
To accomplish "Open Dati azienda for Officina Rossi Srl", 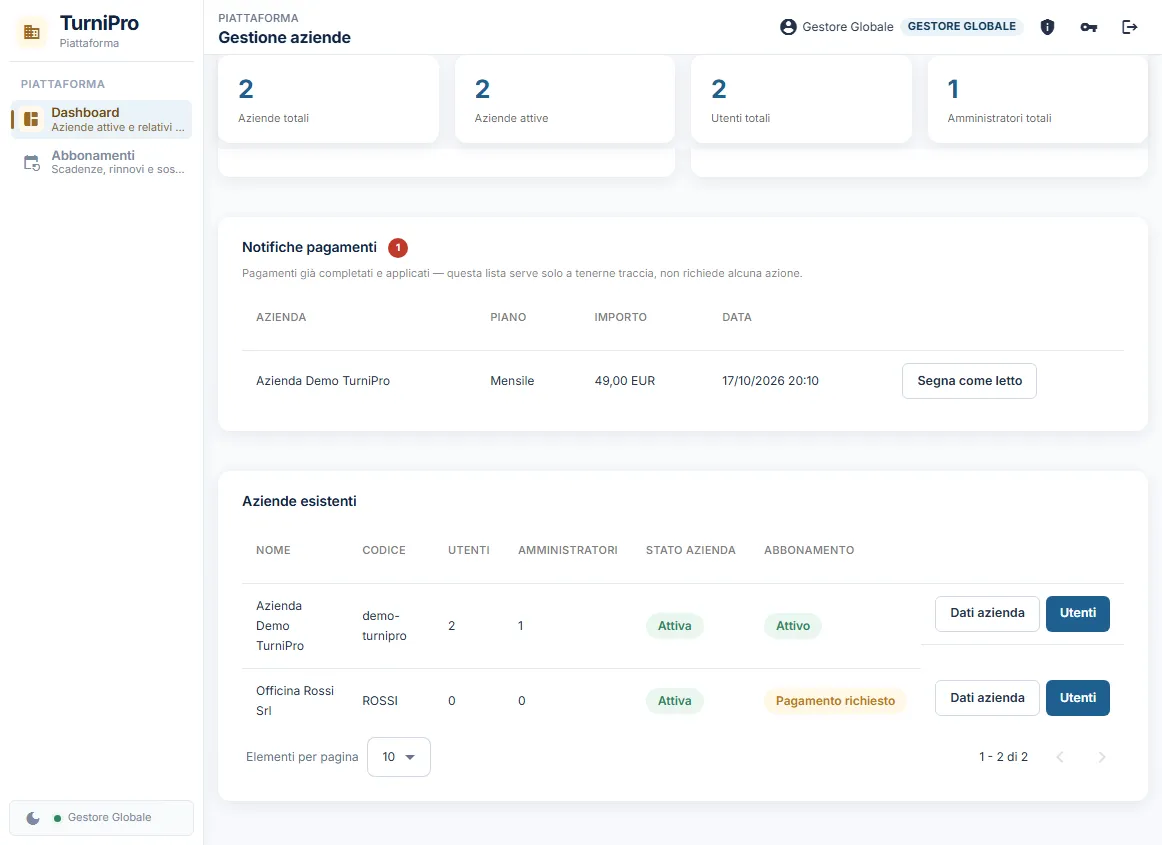I will pos(987,698).
